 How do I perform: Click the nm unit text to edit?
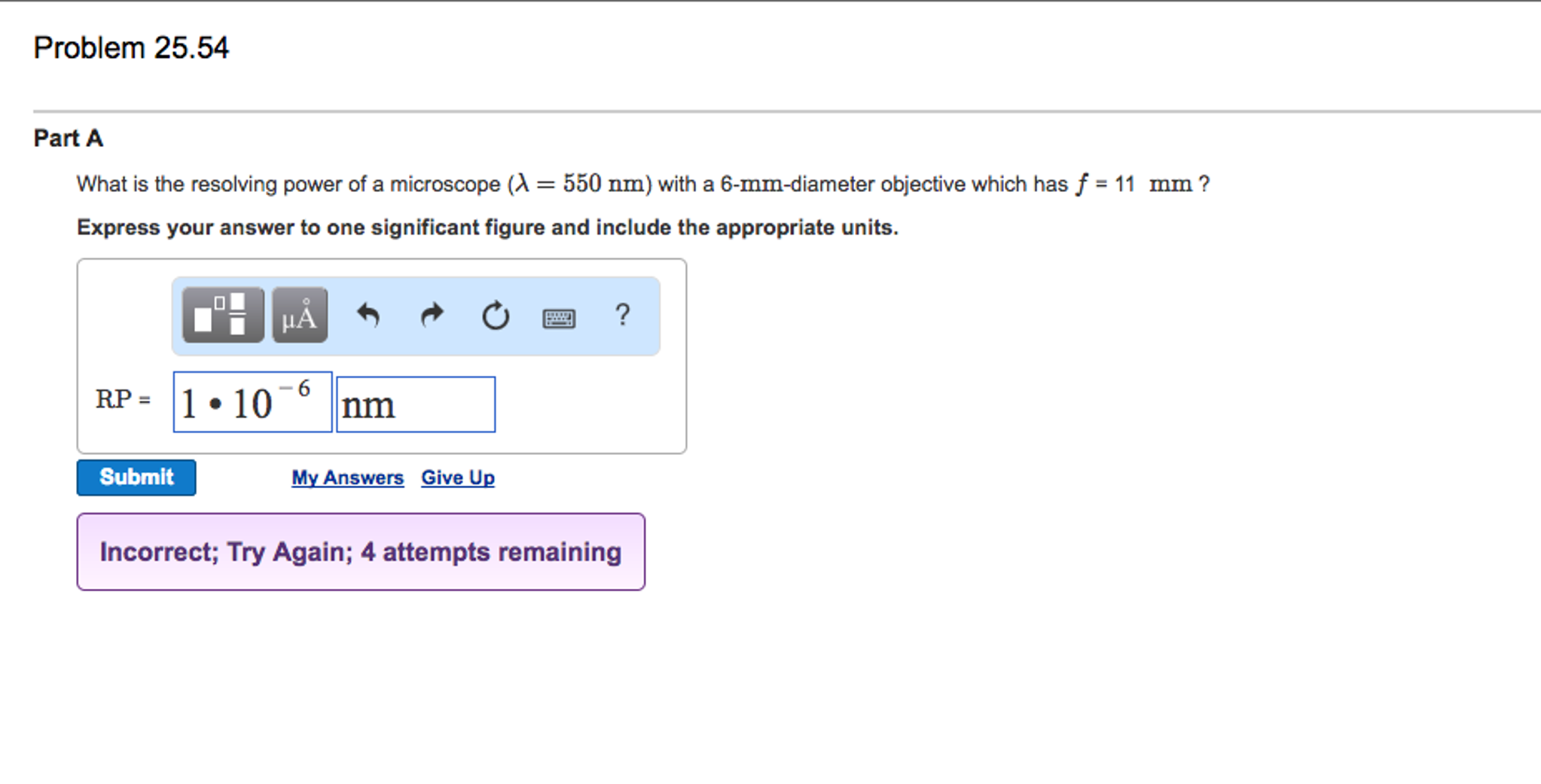(369, 404)
